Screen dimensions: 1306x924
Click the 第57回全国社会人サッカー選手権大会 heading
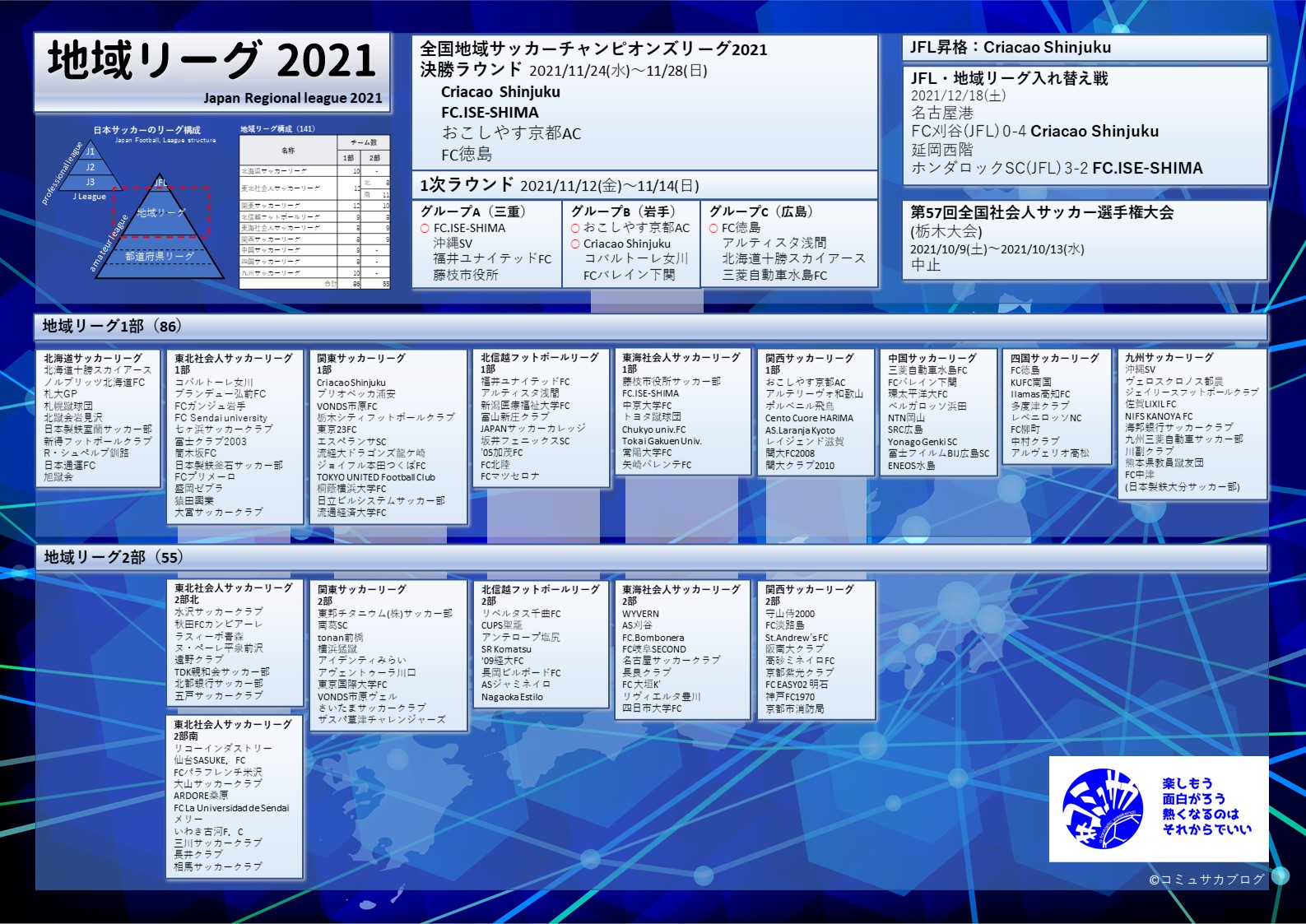tap(1042, 212)
